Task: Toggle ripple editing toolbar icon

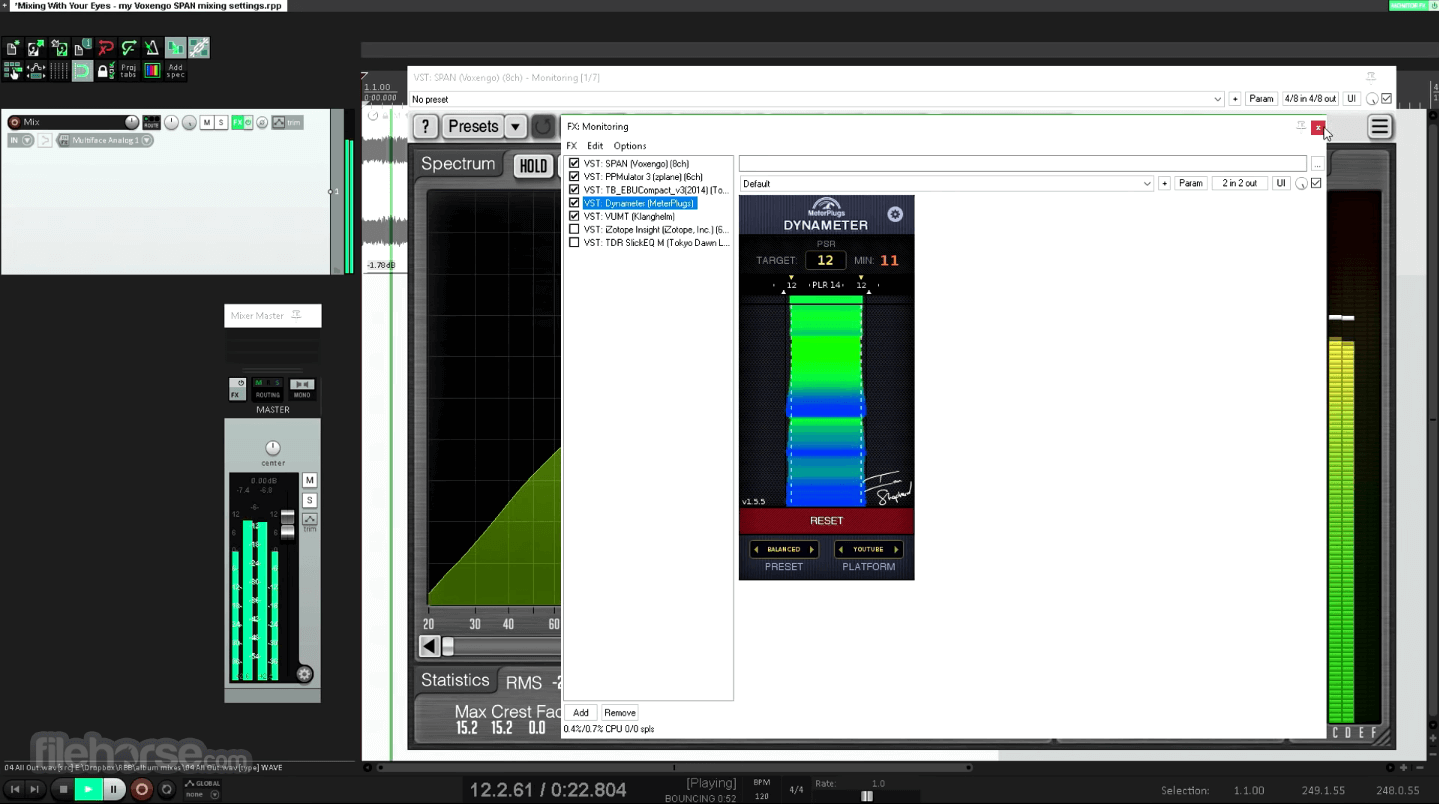Action: [x=13, y=71]
